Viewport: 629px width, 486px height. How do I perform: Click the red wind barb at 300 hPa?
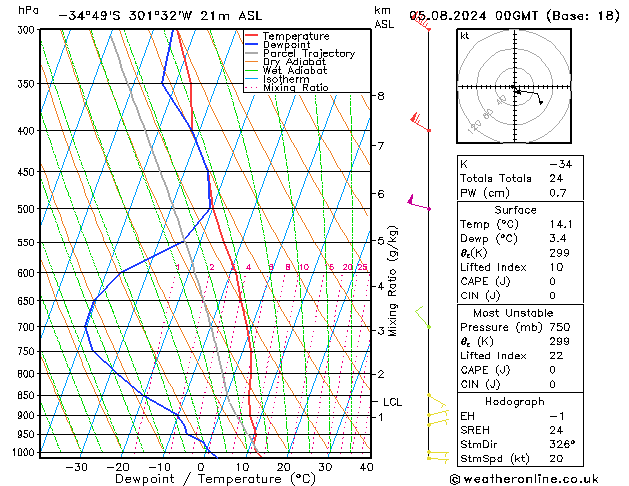[x=420, y=22]
